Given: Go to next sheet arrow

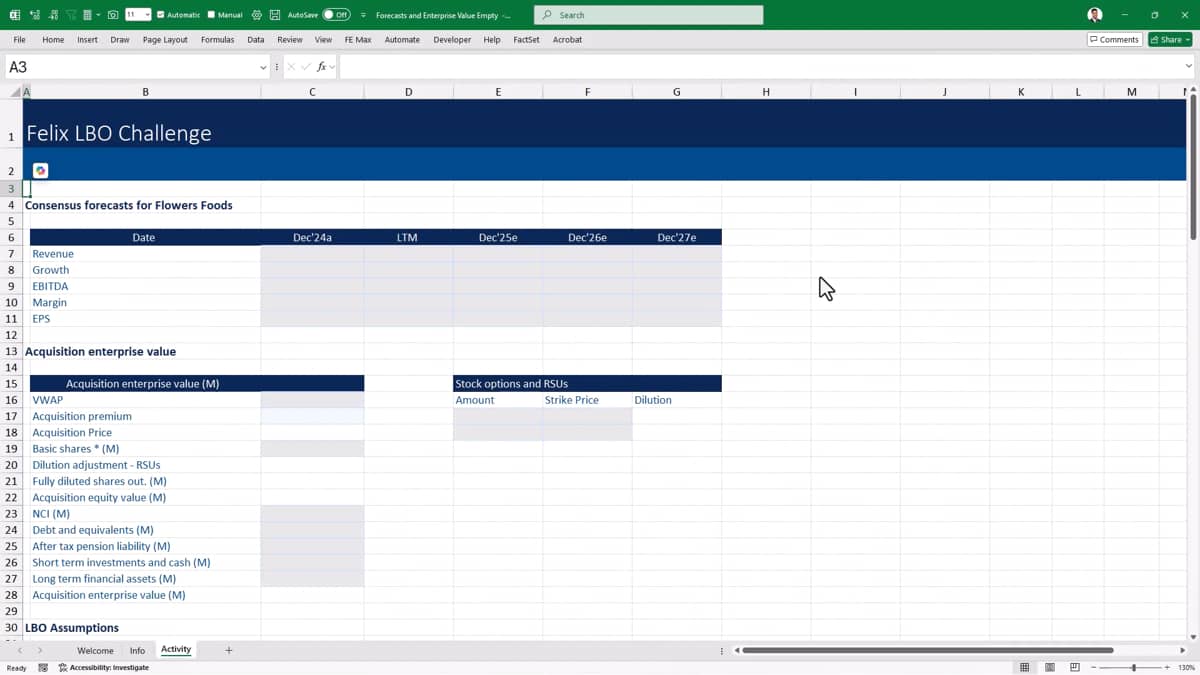Looking at the screenshot, I should 40,650.
